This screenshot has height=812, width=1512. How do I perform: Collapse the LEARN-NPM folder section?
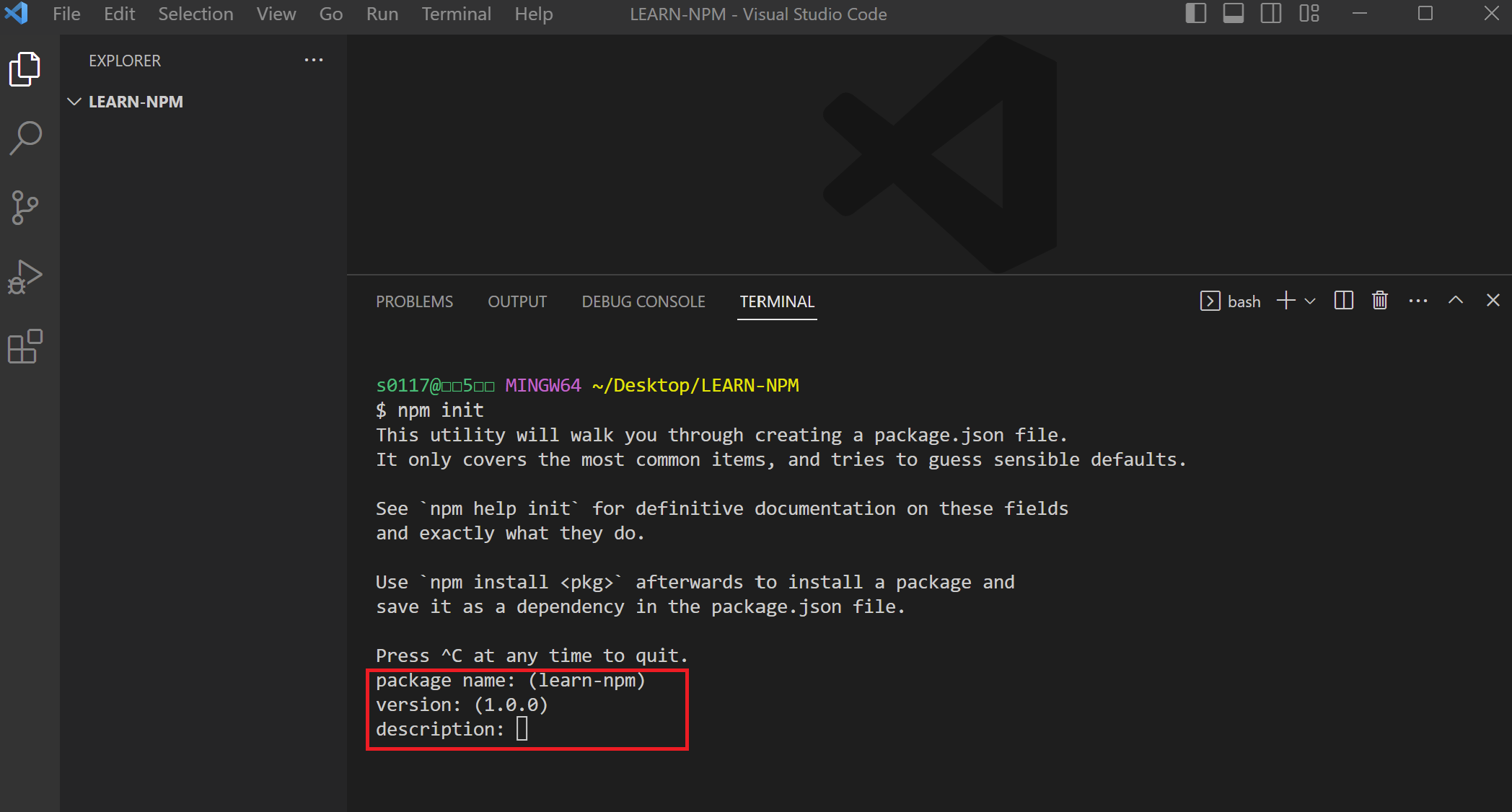point(74,102)
